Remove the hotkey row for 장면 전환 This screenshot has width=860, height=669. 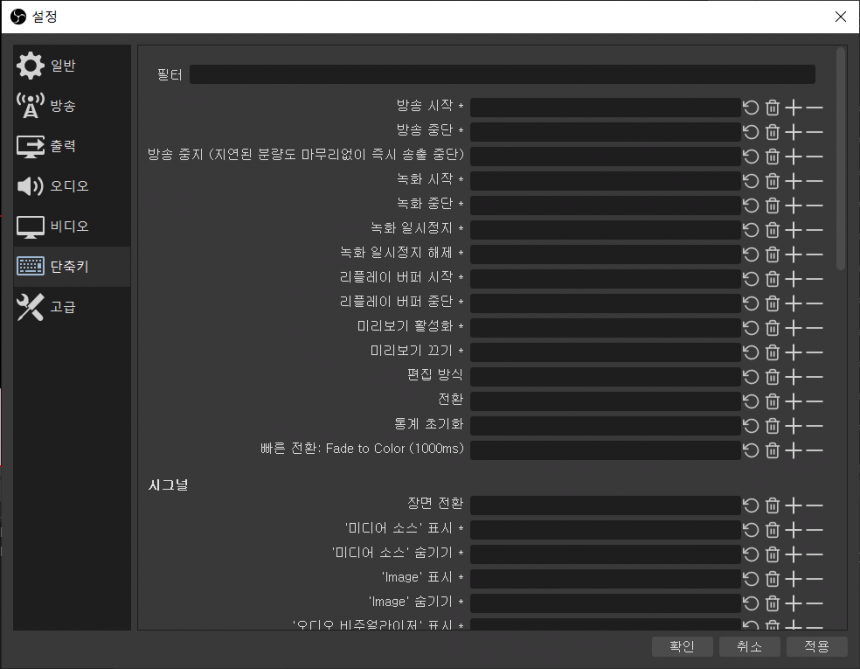click(814, 505)
